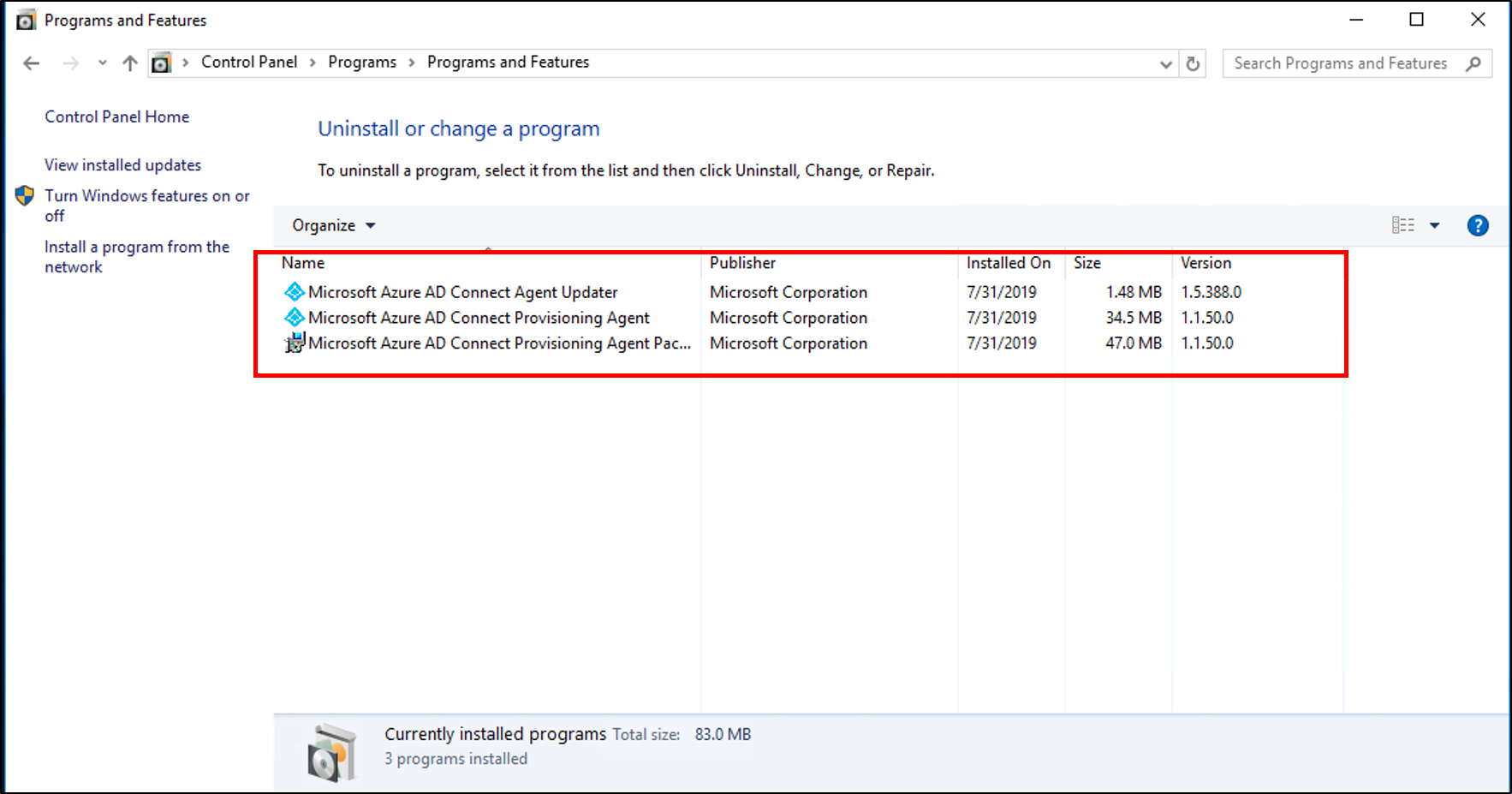Click the Provisioning Agent Package installer icon
This screenshot has width=1512, height=794.
point(295,343)
